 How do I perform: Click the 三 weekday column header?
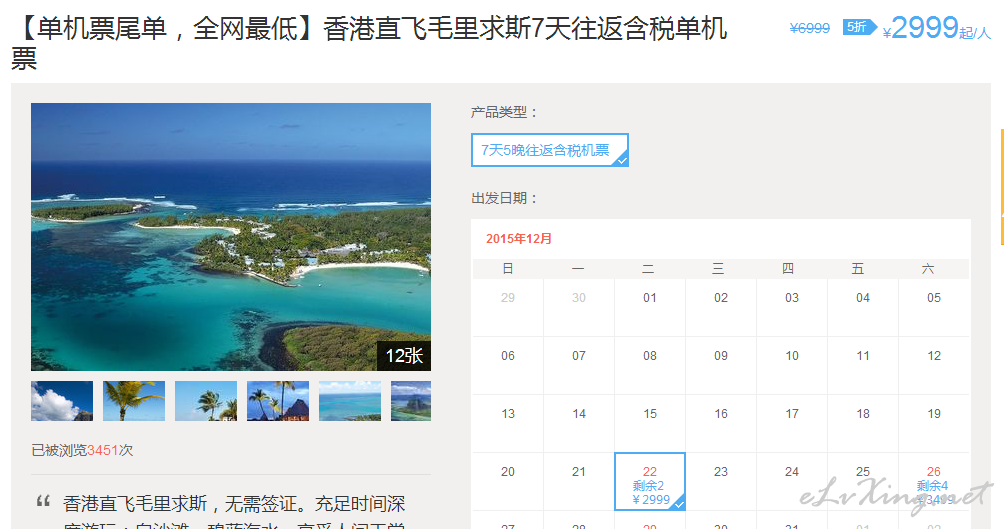[718, 268]
